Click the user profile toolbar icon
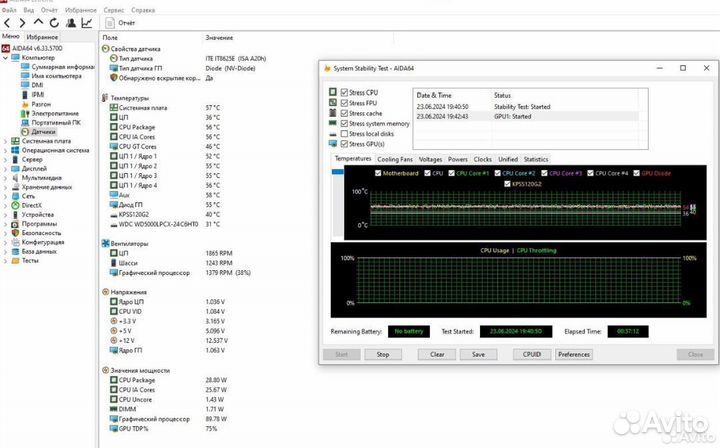720x448 pixels. [x=71, y=22]
